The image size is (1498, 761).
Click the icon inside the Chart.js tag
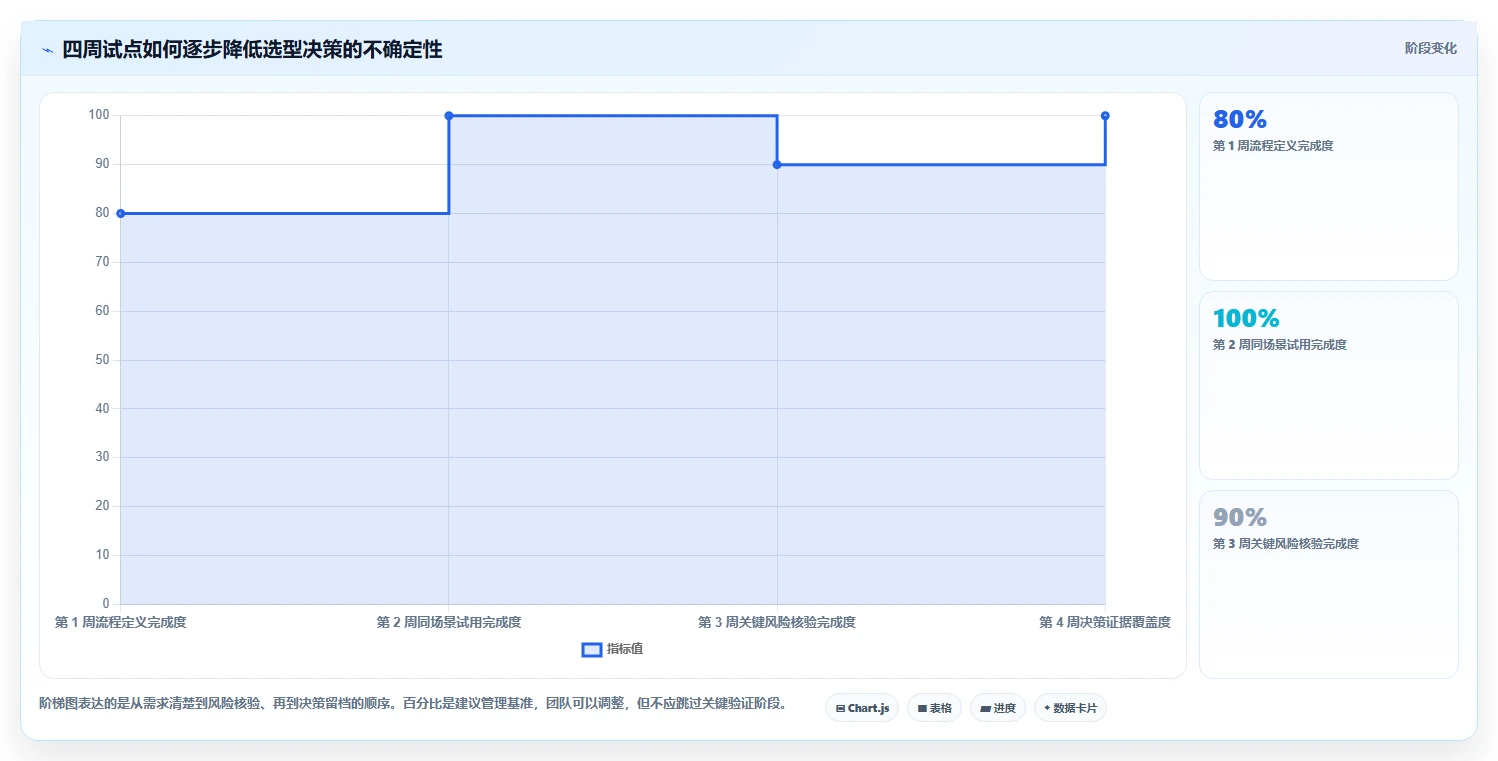click(840, 708)
